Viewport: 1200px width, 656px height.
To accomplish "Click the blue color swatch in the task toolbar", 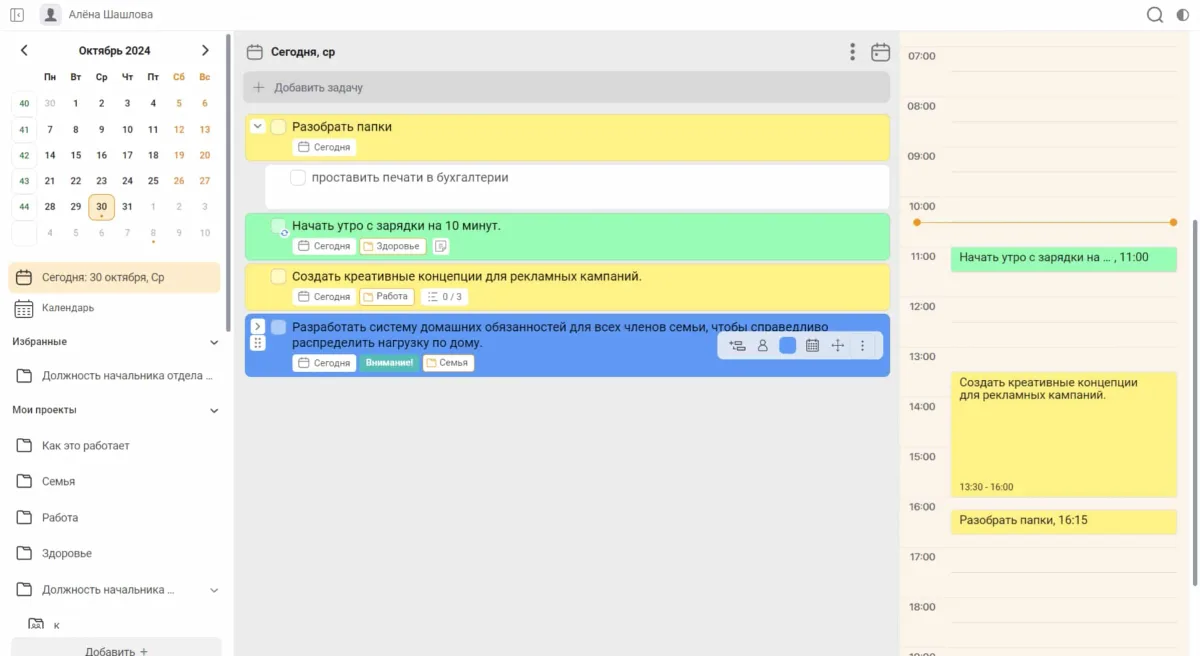I will 787,346.
